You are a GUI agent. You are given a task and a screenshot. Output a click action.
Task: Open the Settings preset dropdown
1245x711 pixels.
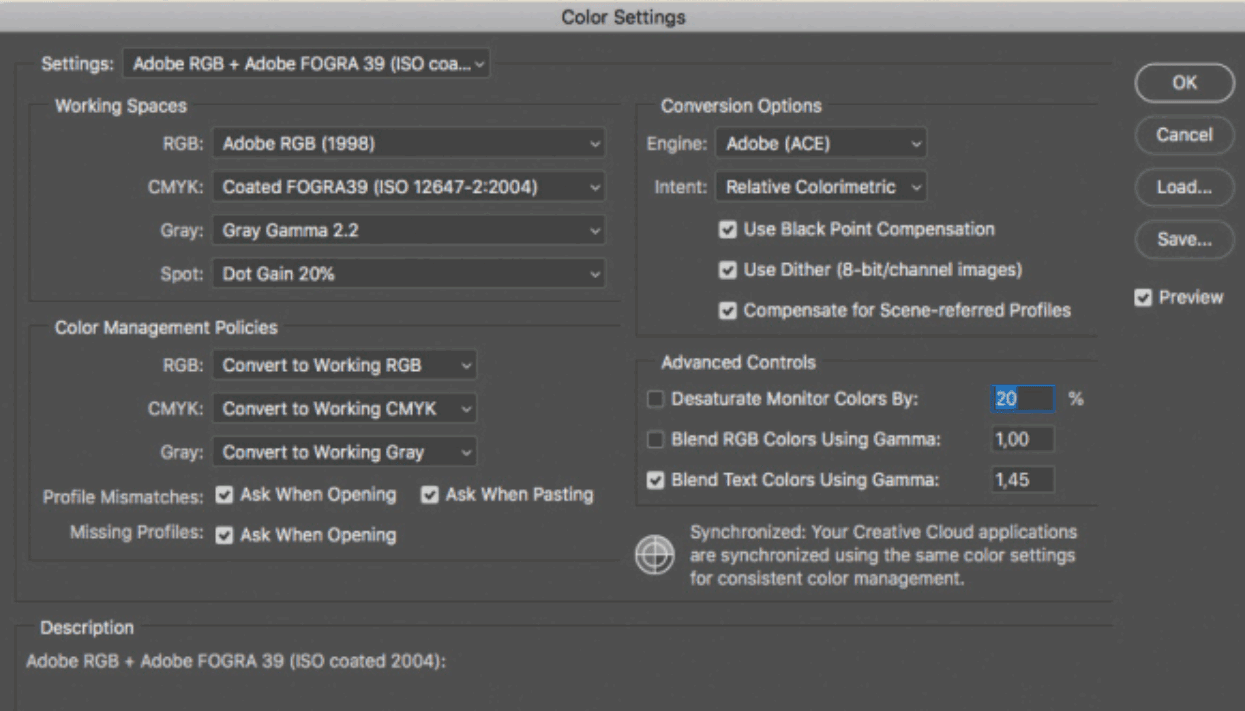tap(307, 65)
